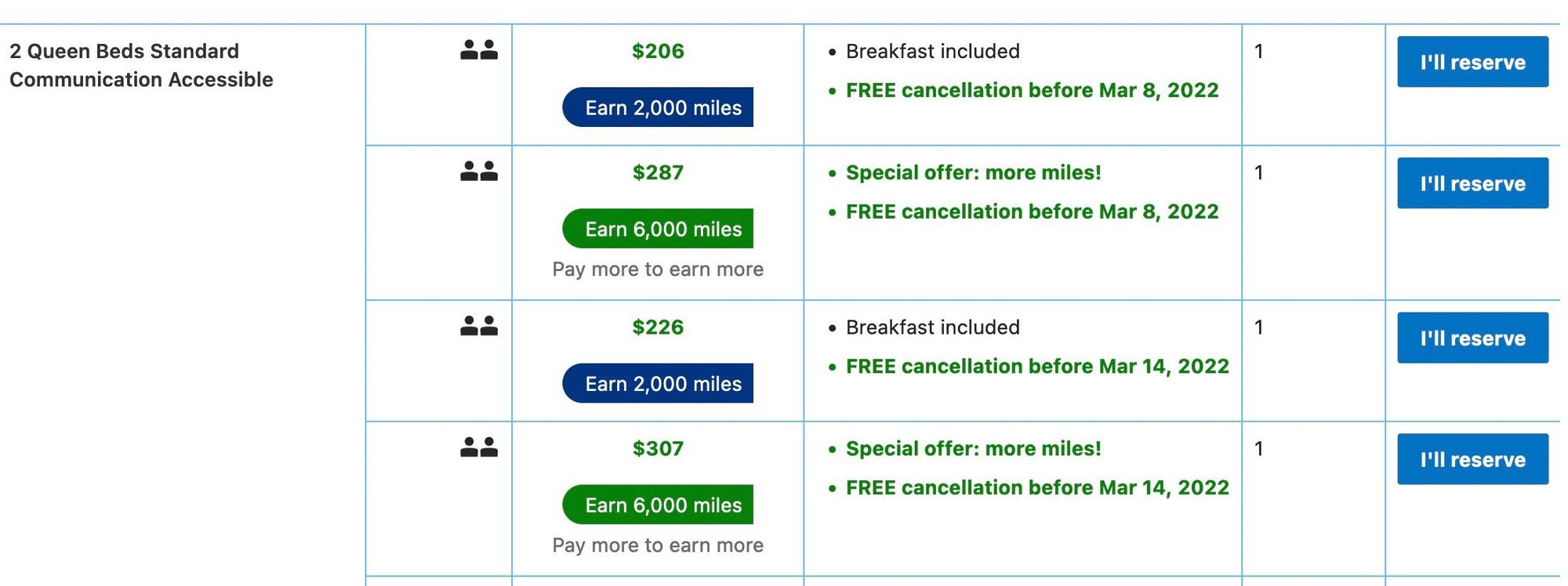Click the Earn 2,000 miles badge under $206
Screen dimensions: 1568x586
click(658, 107)
